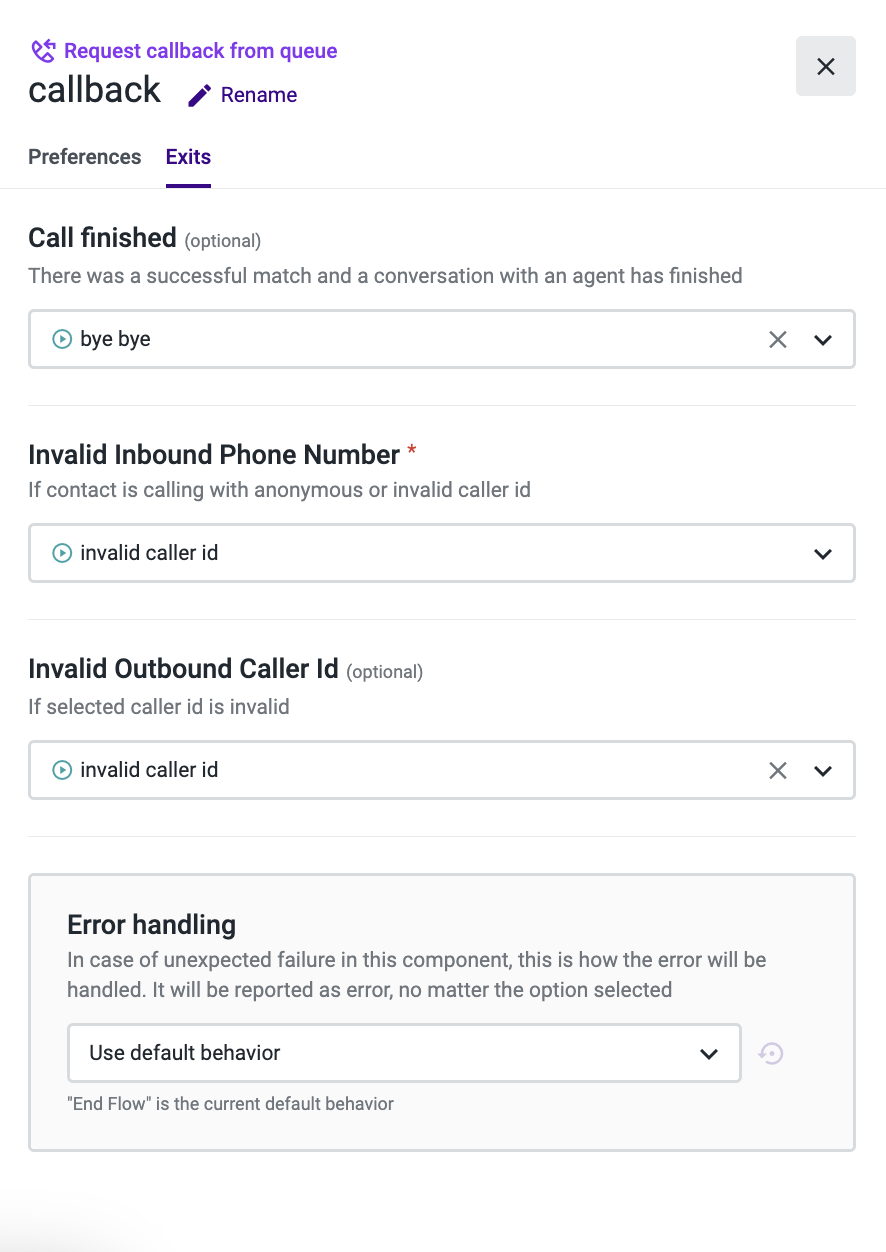The width and height of the screenshot is (886, 1252).
Task: Expand the Call finished dropdown arrow
Action: 823,339
